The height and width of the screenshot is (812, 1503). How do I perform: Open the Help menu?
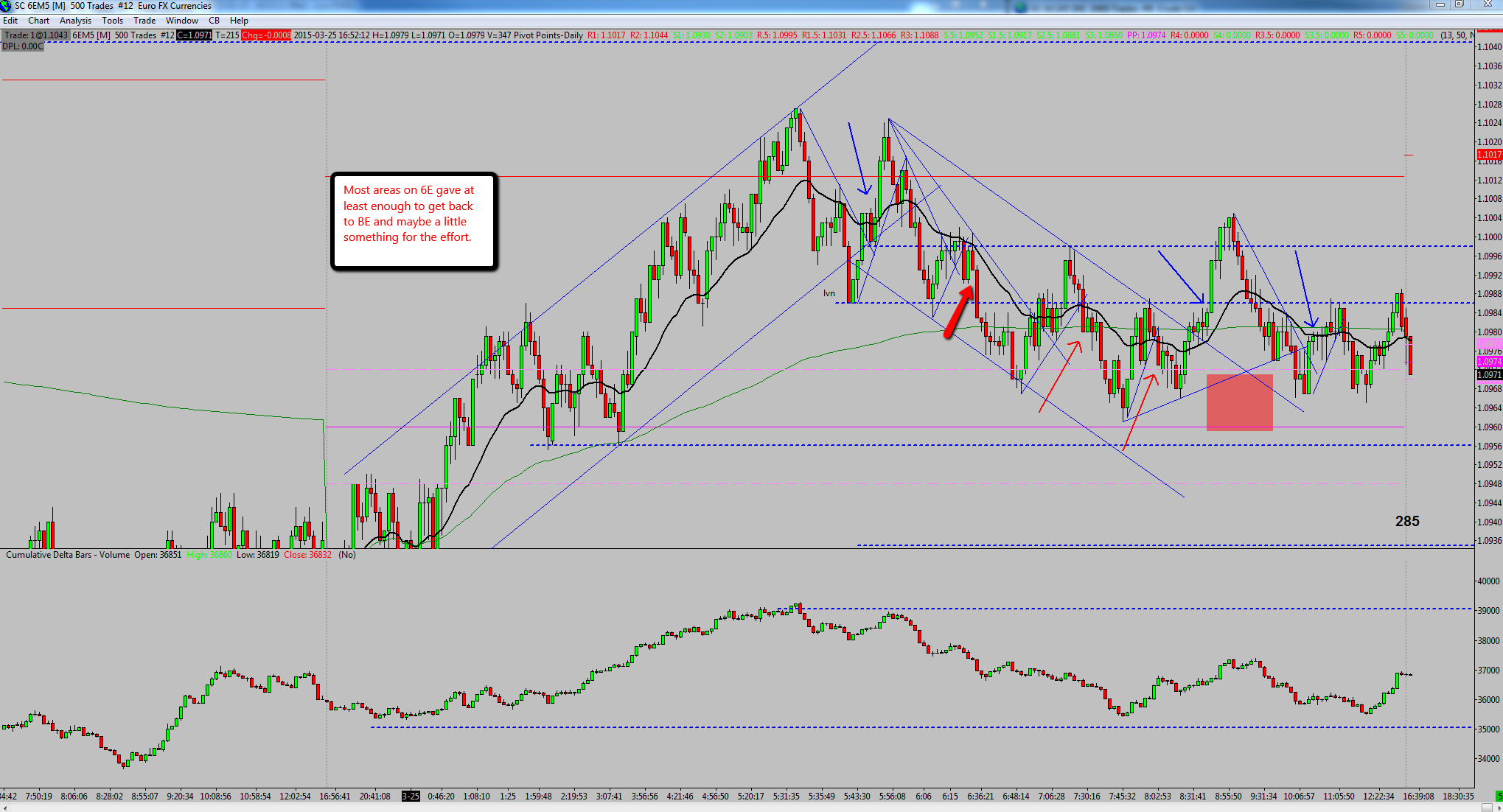click(239, 21)
